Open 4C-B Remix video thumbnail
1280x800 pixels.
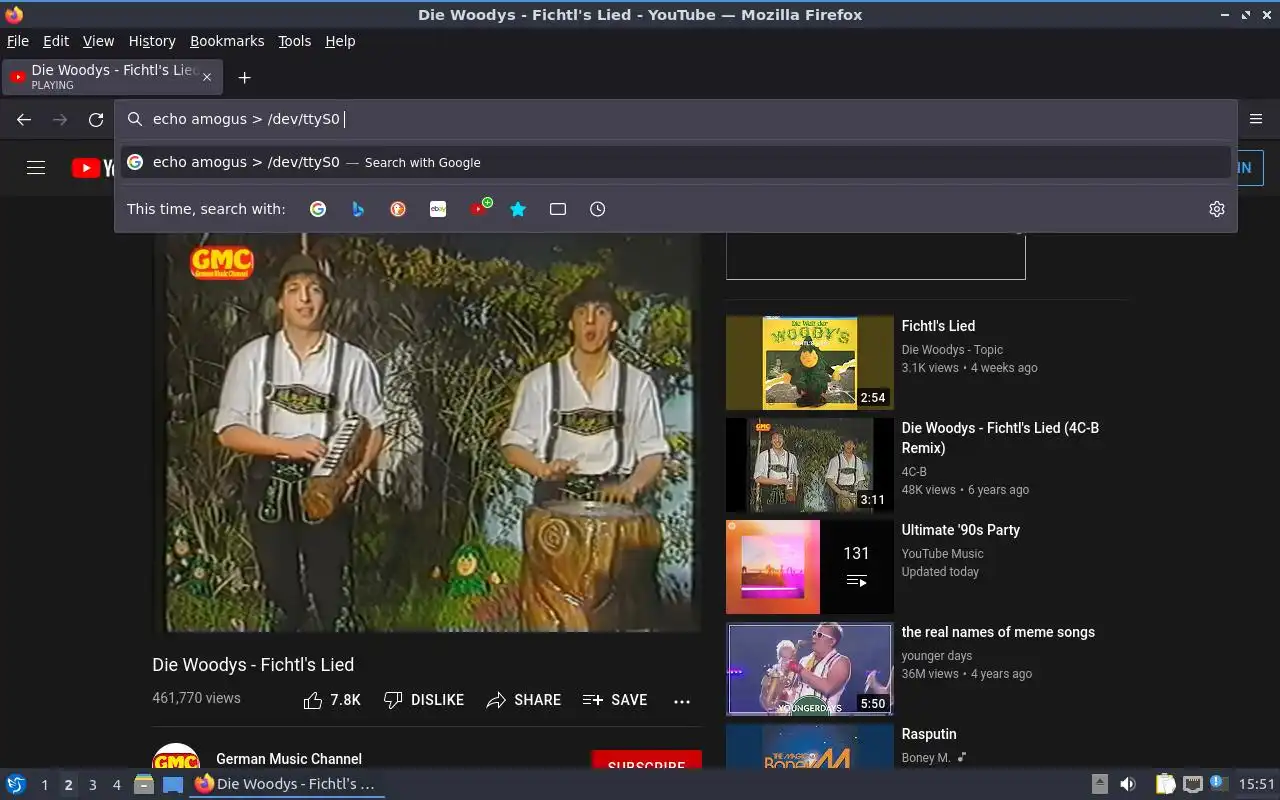(x=809, y=465)
